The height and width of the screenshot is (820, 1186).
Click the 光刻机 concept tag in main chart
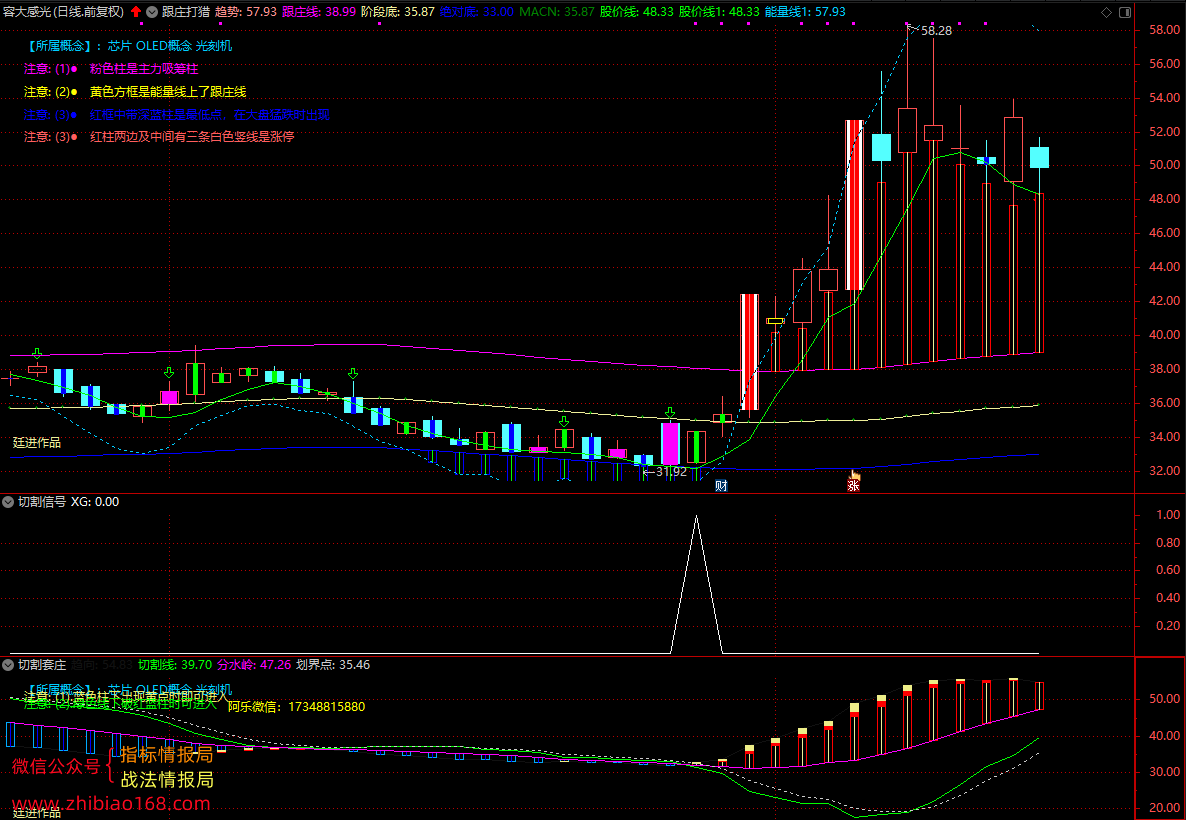pyautogui.click(x=214, y=46)
